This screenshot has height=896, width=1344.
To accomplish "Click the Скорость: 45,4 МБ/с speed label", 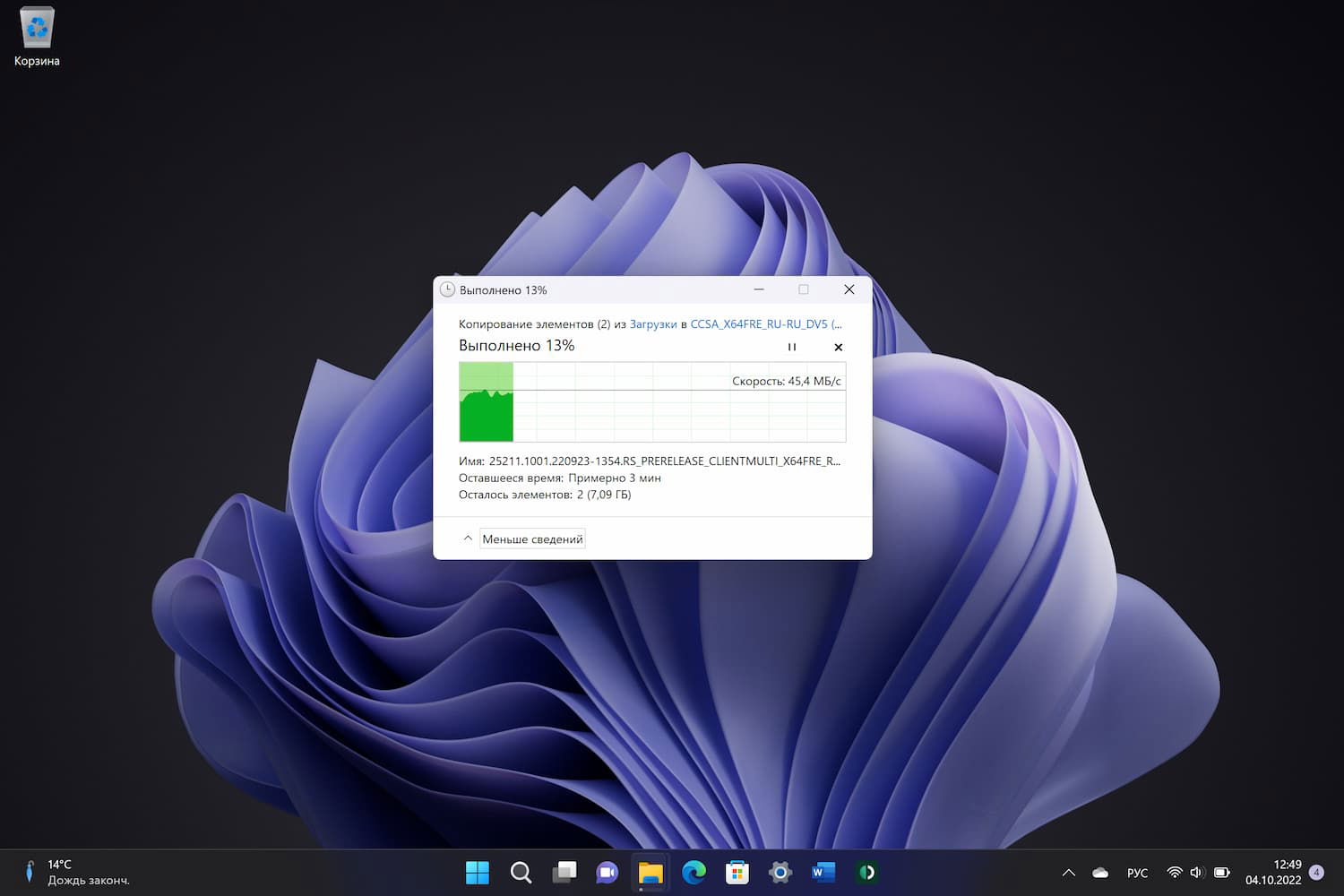I will click(x=787, y=381).
